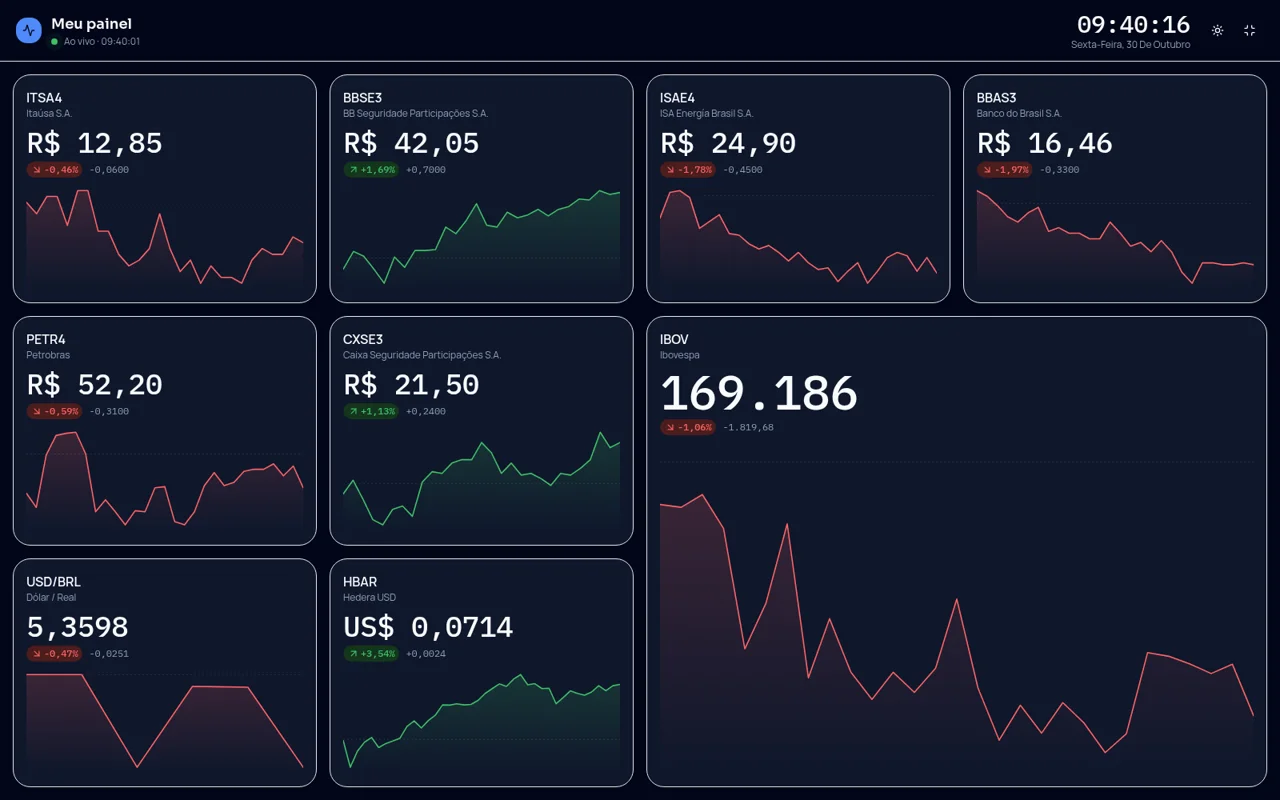Click the CXSE3 +1,13% badge

pos(371,412)
